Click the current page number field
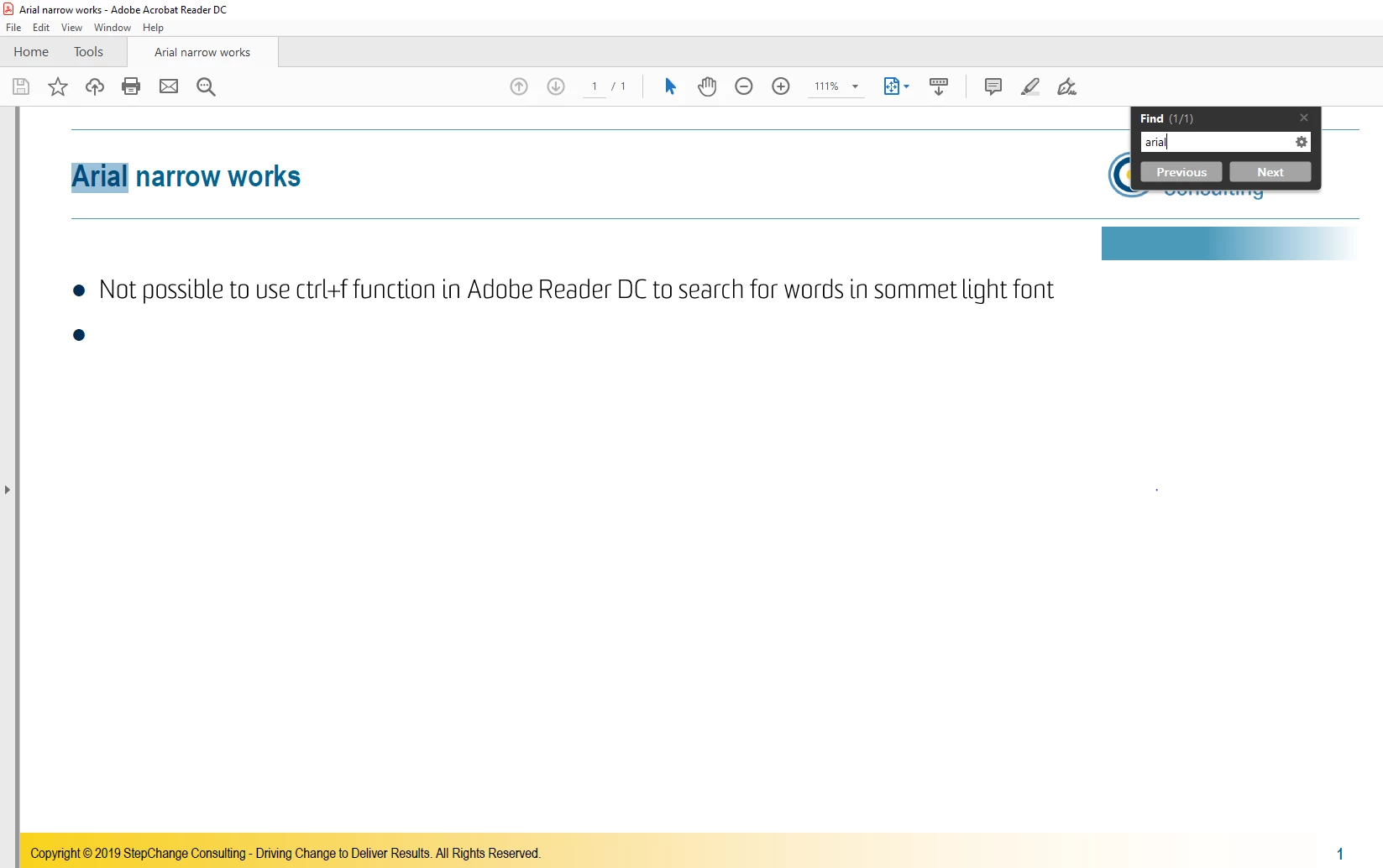1383x868 pixels. 595,86
